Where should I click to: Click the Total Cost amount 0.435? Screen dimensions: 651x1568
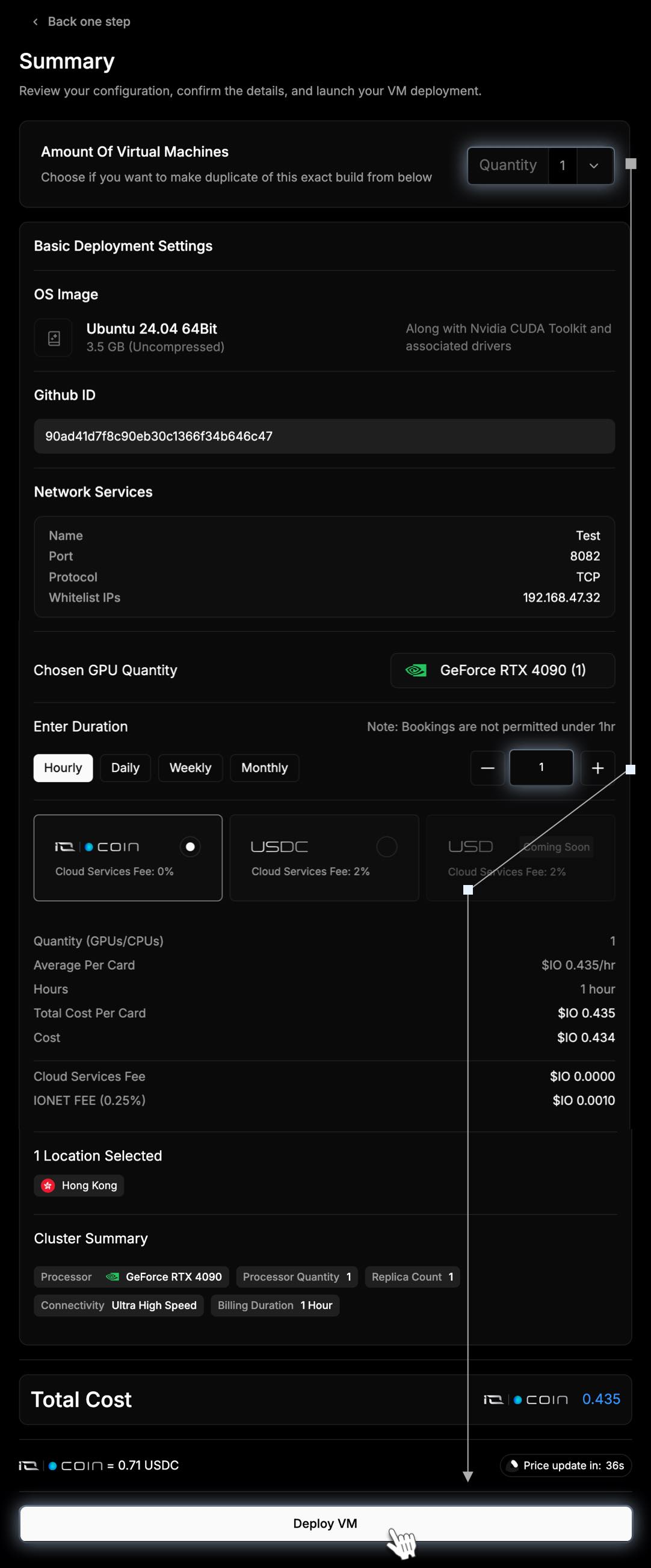[601, 1400]
